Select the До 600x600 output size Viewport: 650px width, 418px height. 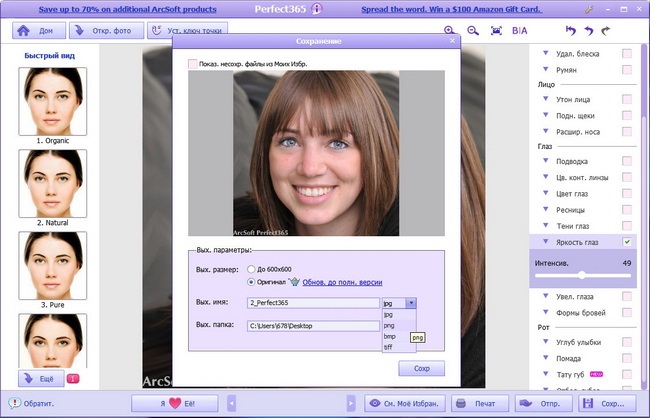pyautogui.click(x=251, y=269)
